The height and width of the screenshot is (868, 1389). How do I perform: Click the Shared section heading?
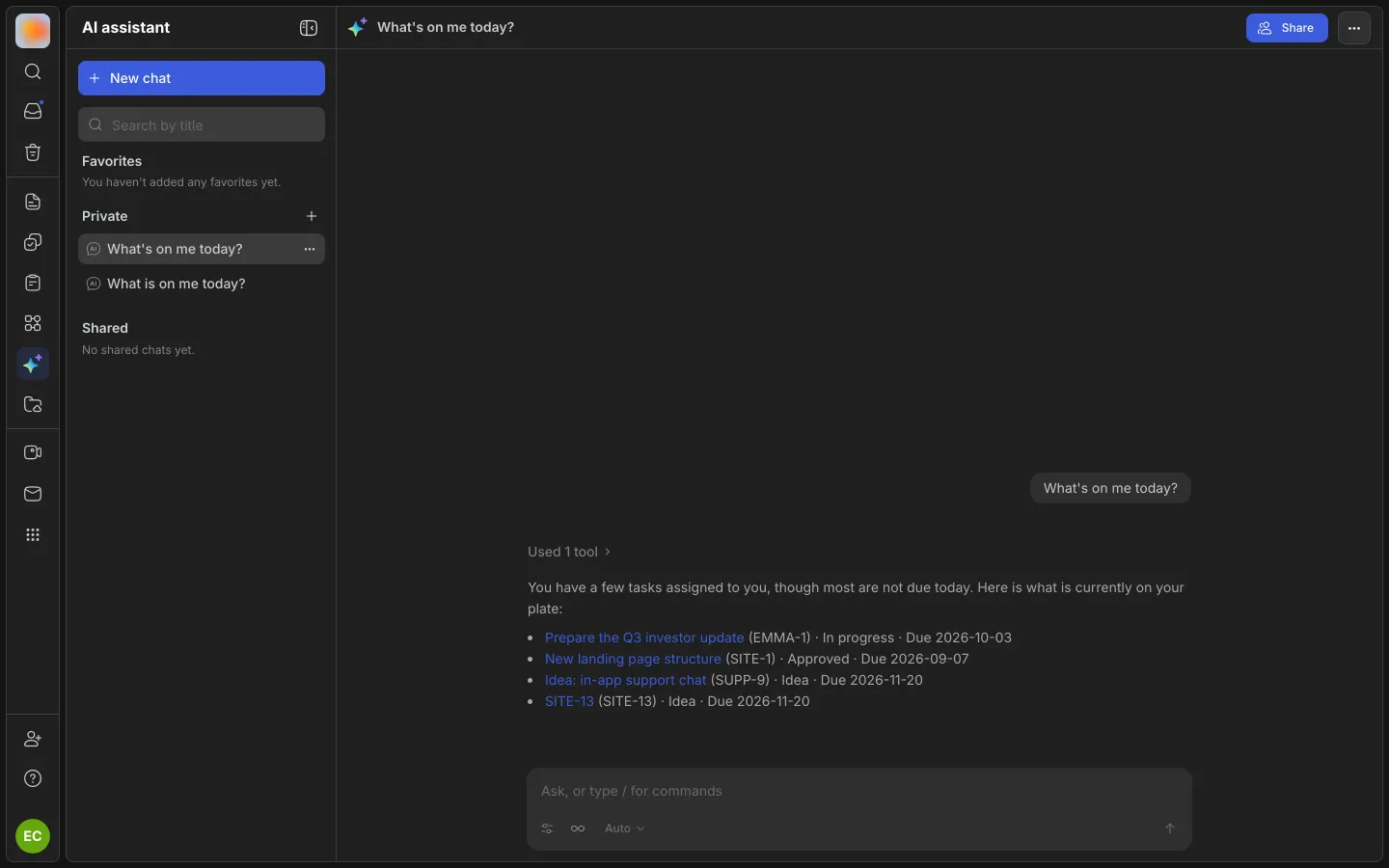pyautogui.click(x=105, y=328)
